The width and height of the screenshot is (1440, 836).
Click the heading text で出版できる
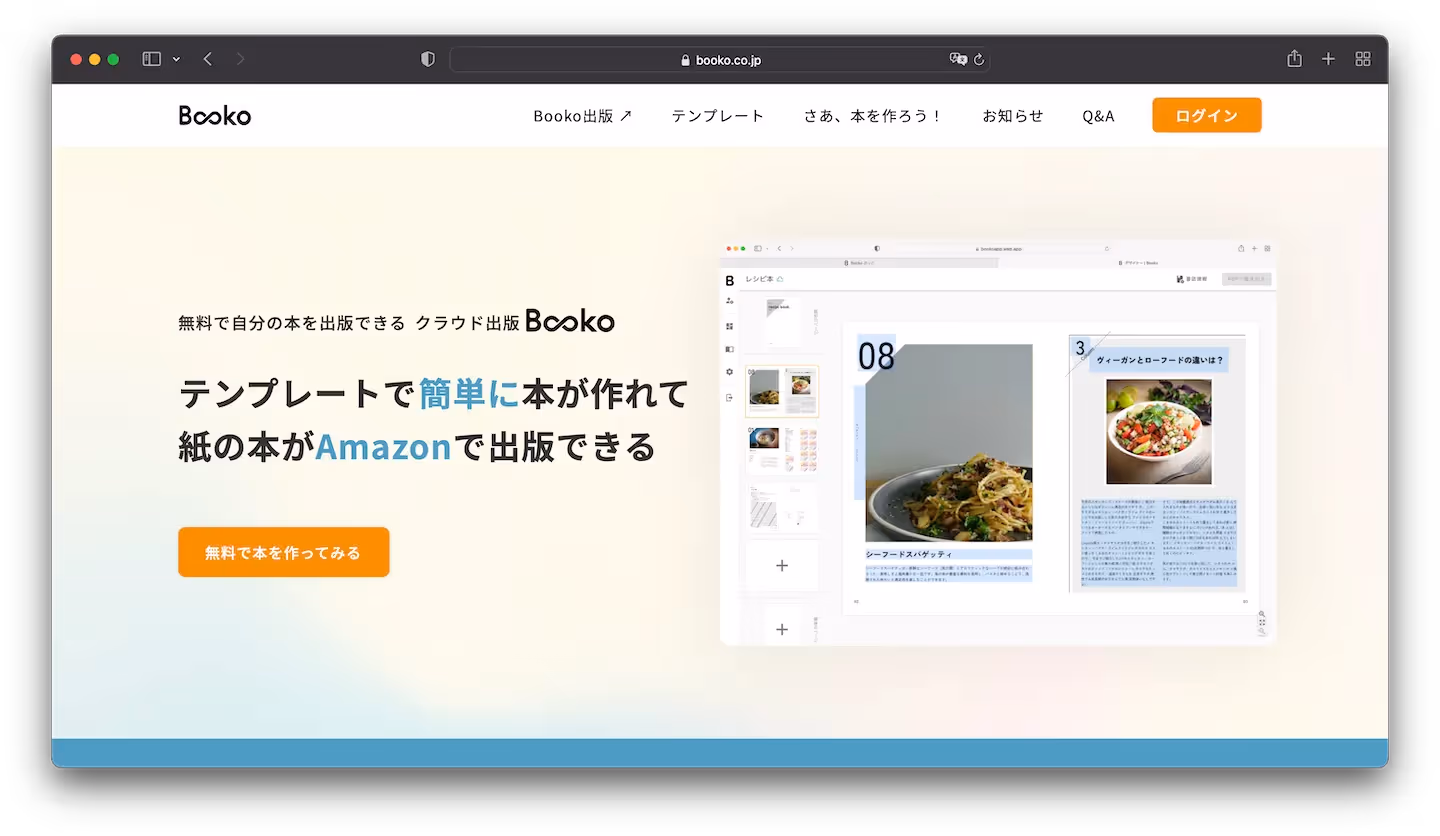click(x=555, y=446)
